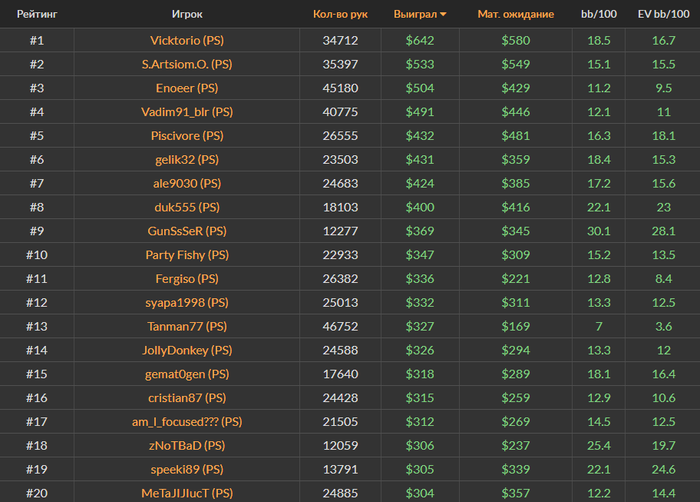Click EV bb/100 value 3.6
The width and height of the screenshot is (700, 502).
[663, 326]
